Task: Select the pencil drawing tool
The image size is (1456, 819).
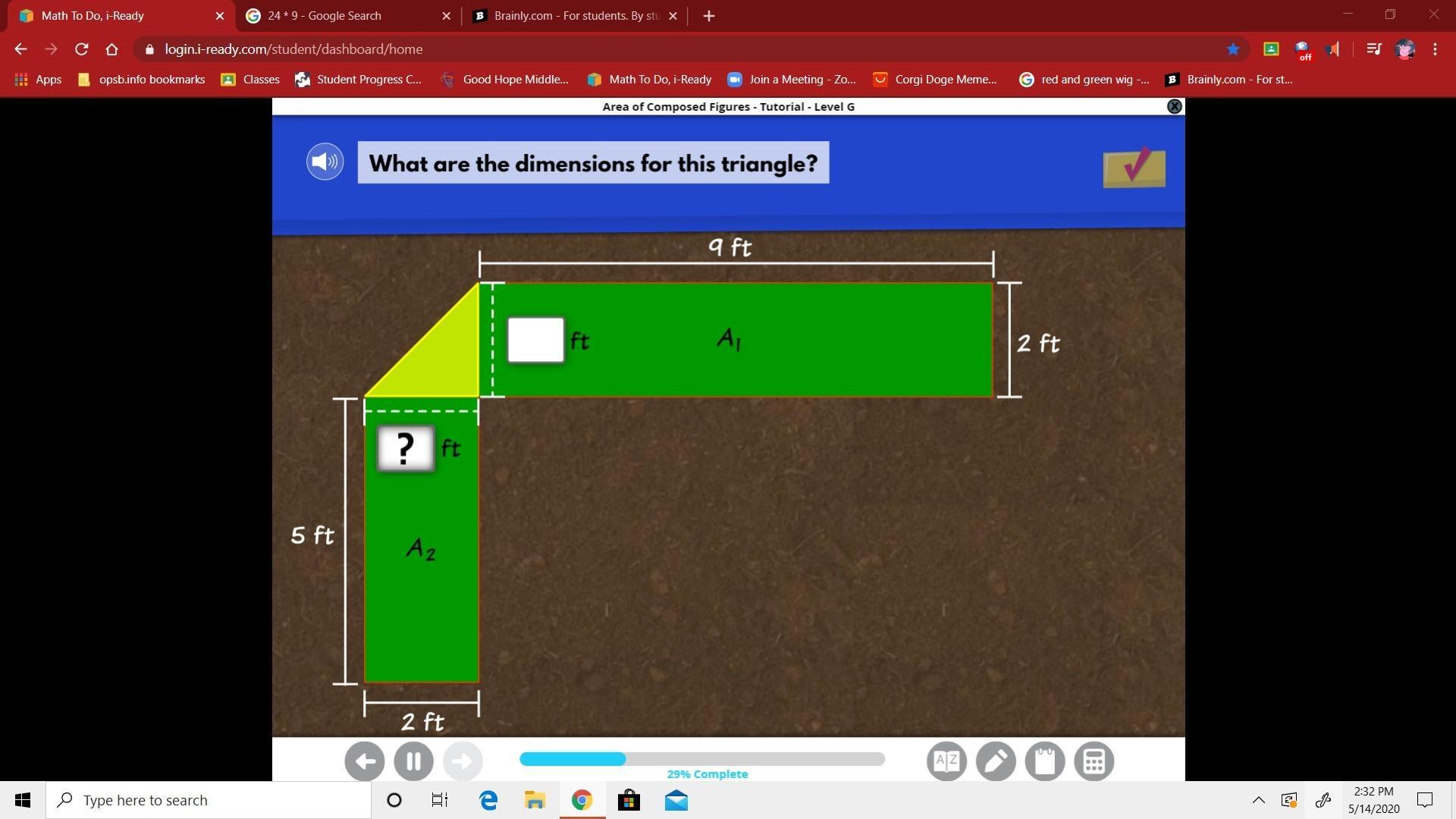Action: [x=996, y=761]
